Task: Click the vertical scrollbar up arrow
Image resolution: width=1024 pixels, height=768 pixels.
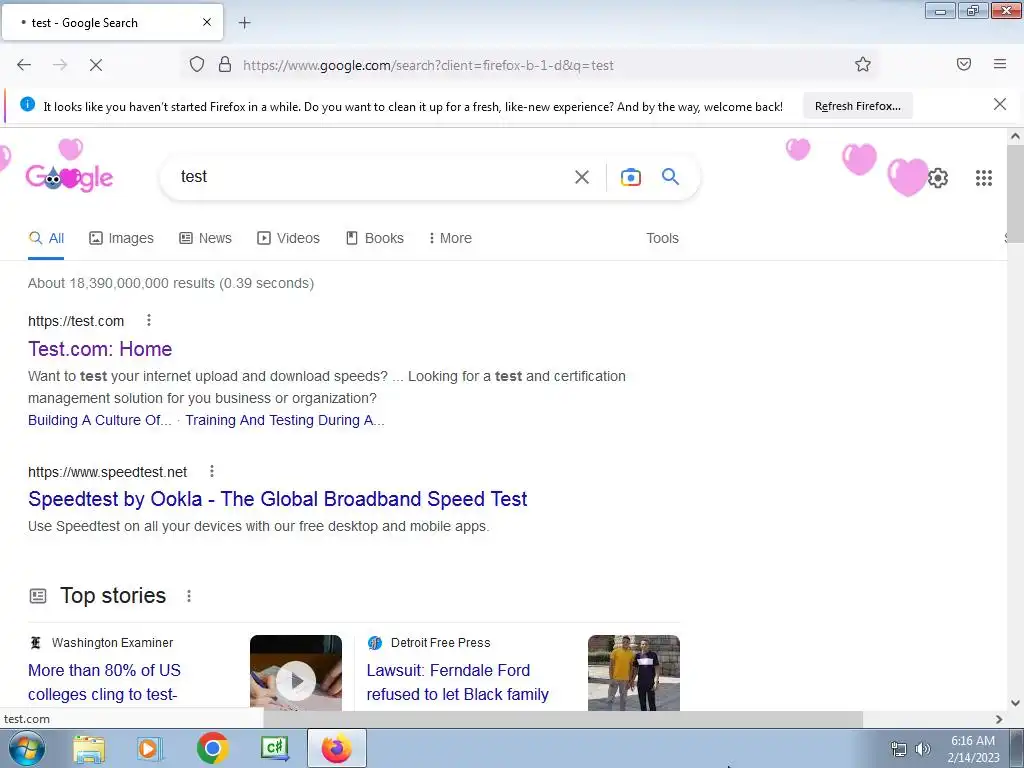Action: tap(1015, 136)
